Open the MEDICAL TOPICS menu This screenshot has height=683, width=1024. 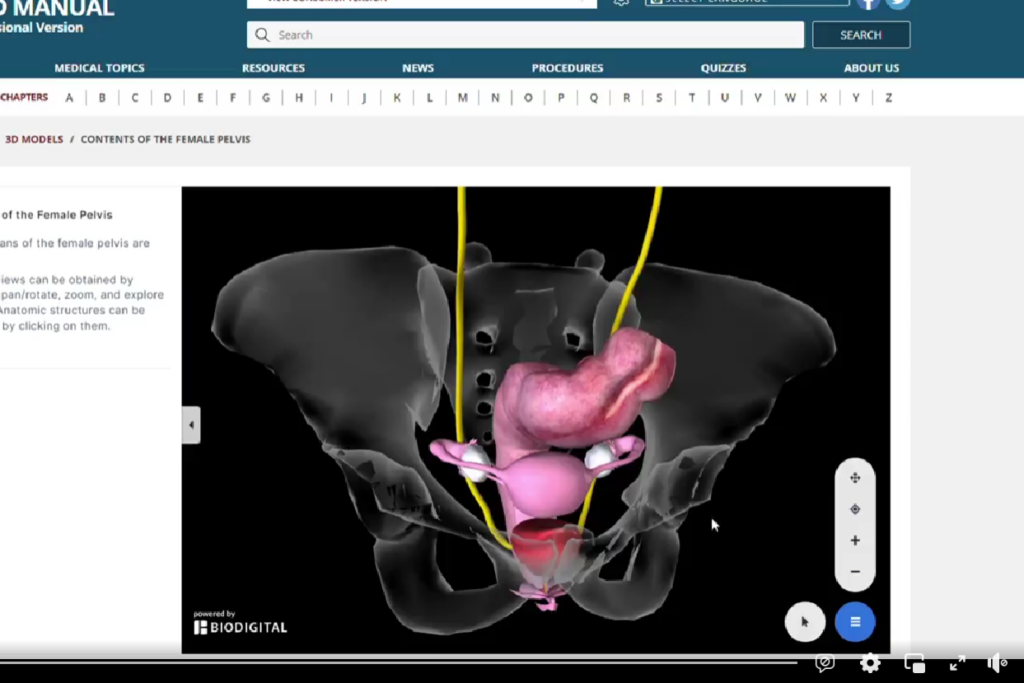pos(99,68)
